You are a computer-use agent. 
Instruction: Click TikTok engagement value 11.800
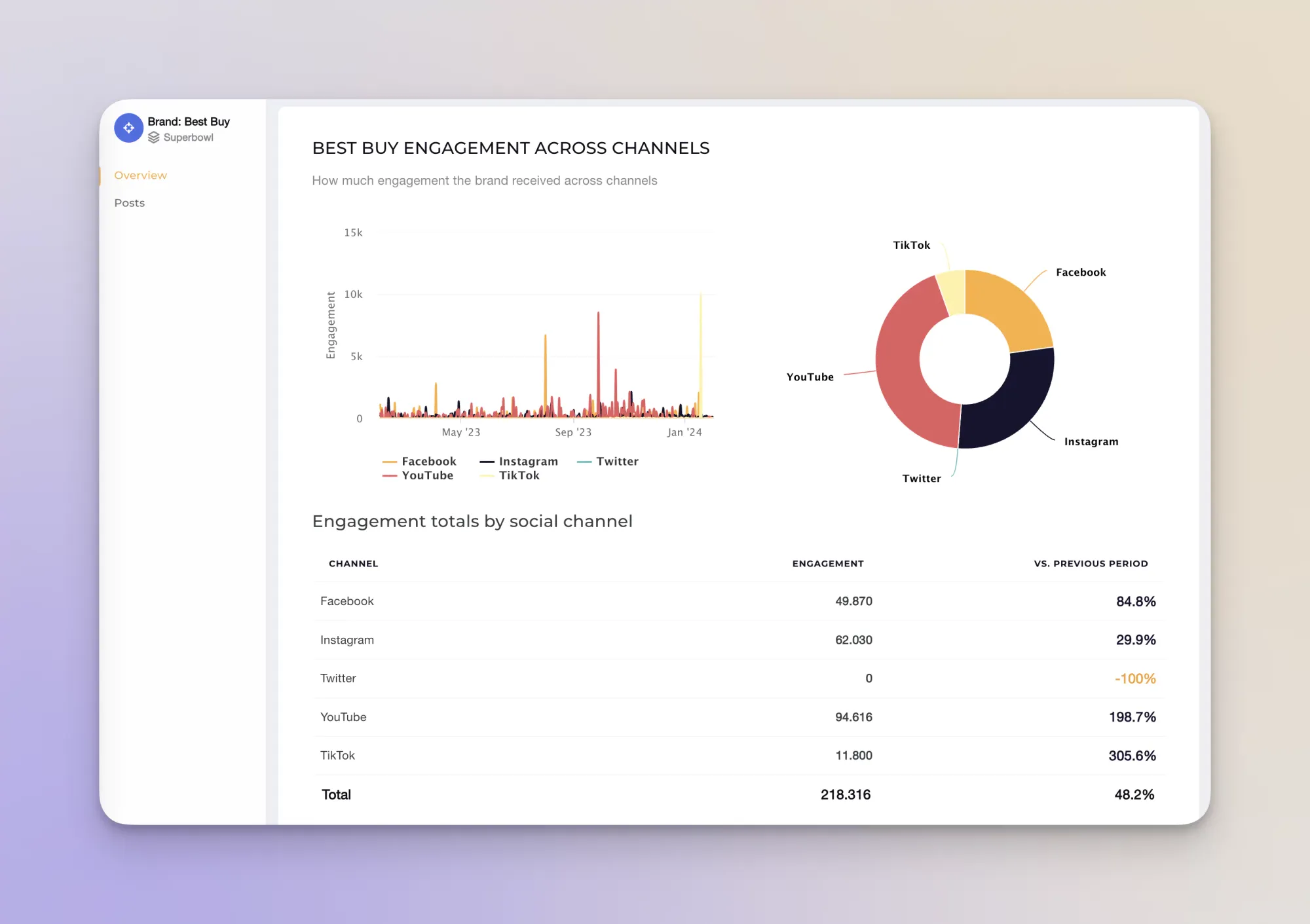(853, 756)
